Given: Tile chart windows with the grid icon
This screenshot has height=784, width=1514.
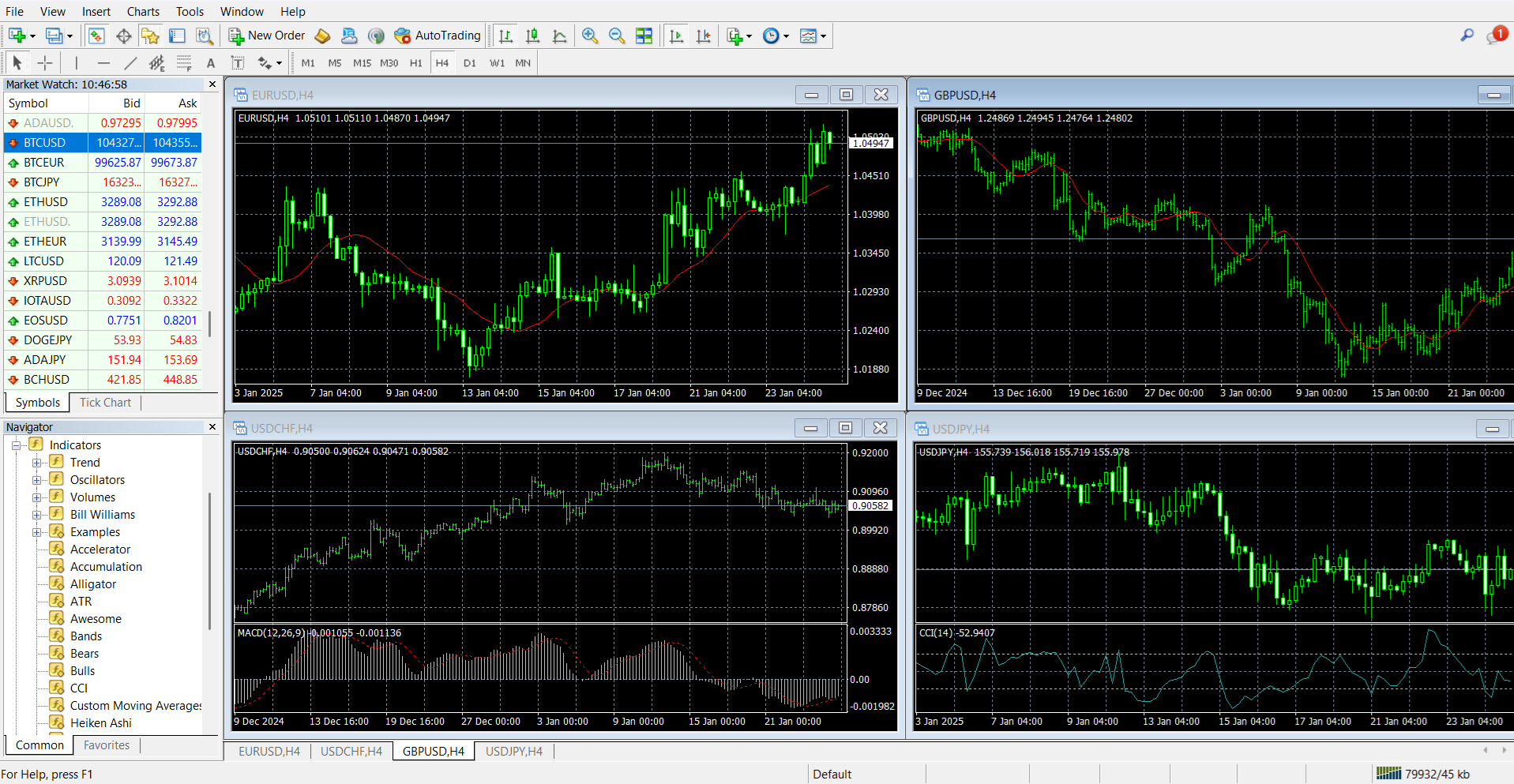Looking at the screenshot, I should 644,36.
